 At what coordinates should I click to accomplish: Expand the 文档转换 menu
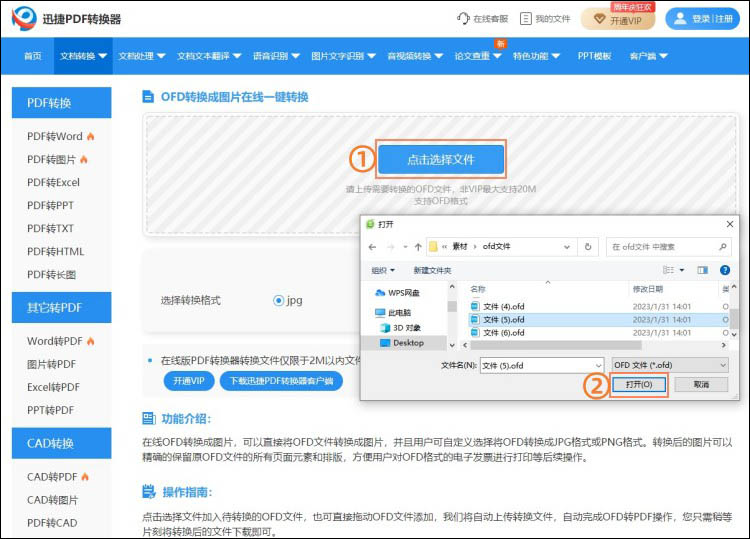pos(83,56)
